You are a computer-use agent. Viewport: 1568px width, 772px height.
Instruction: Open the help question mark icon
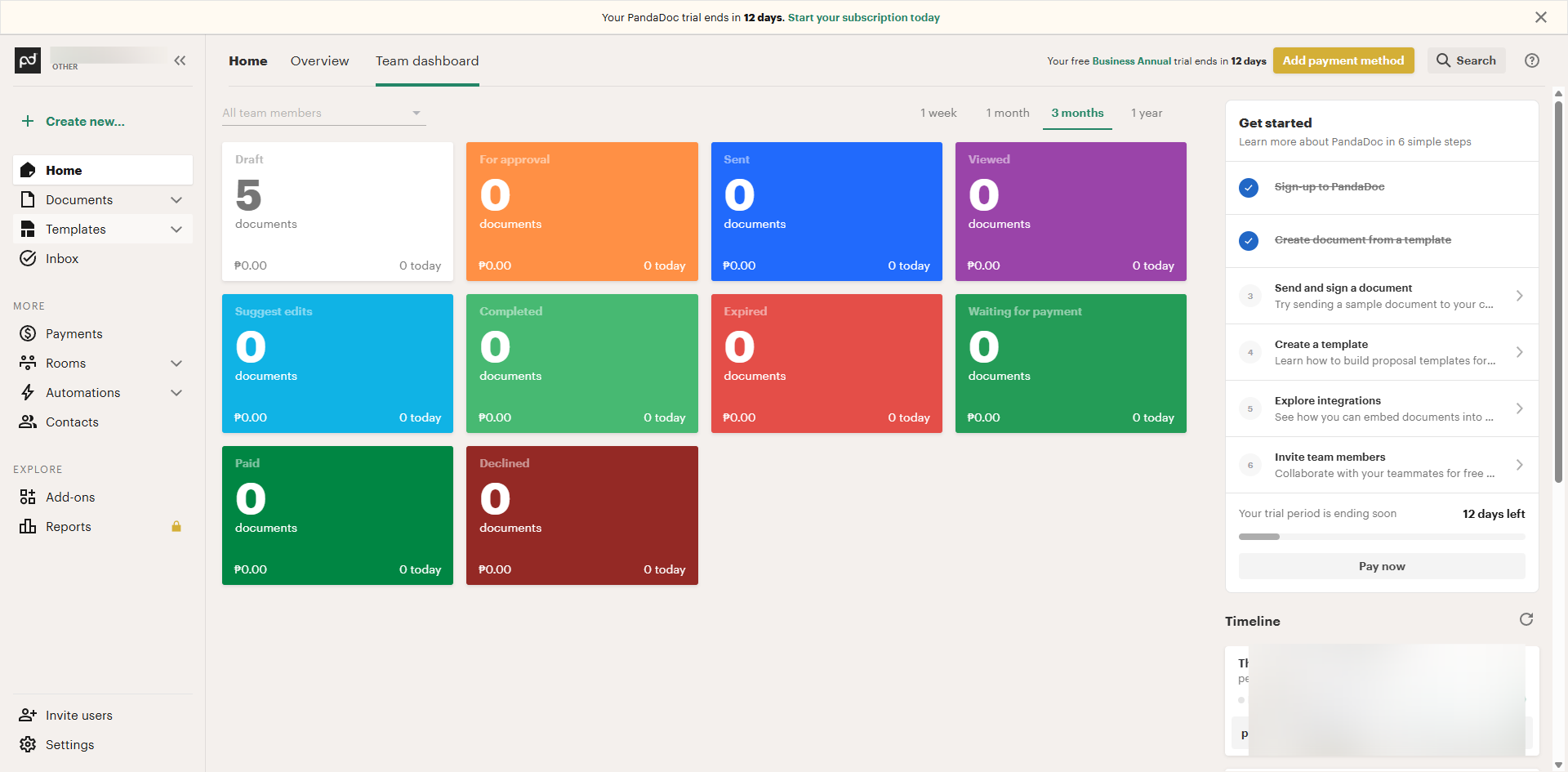point(1532,60)
